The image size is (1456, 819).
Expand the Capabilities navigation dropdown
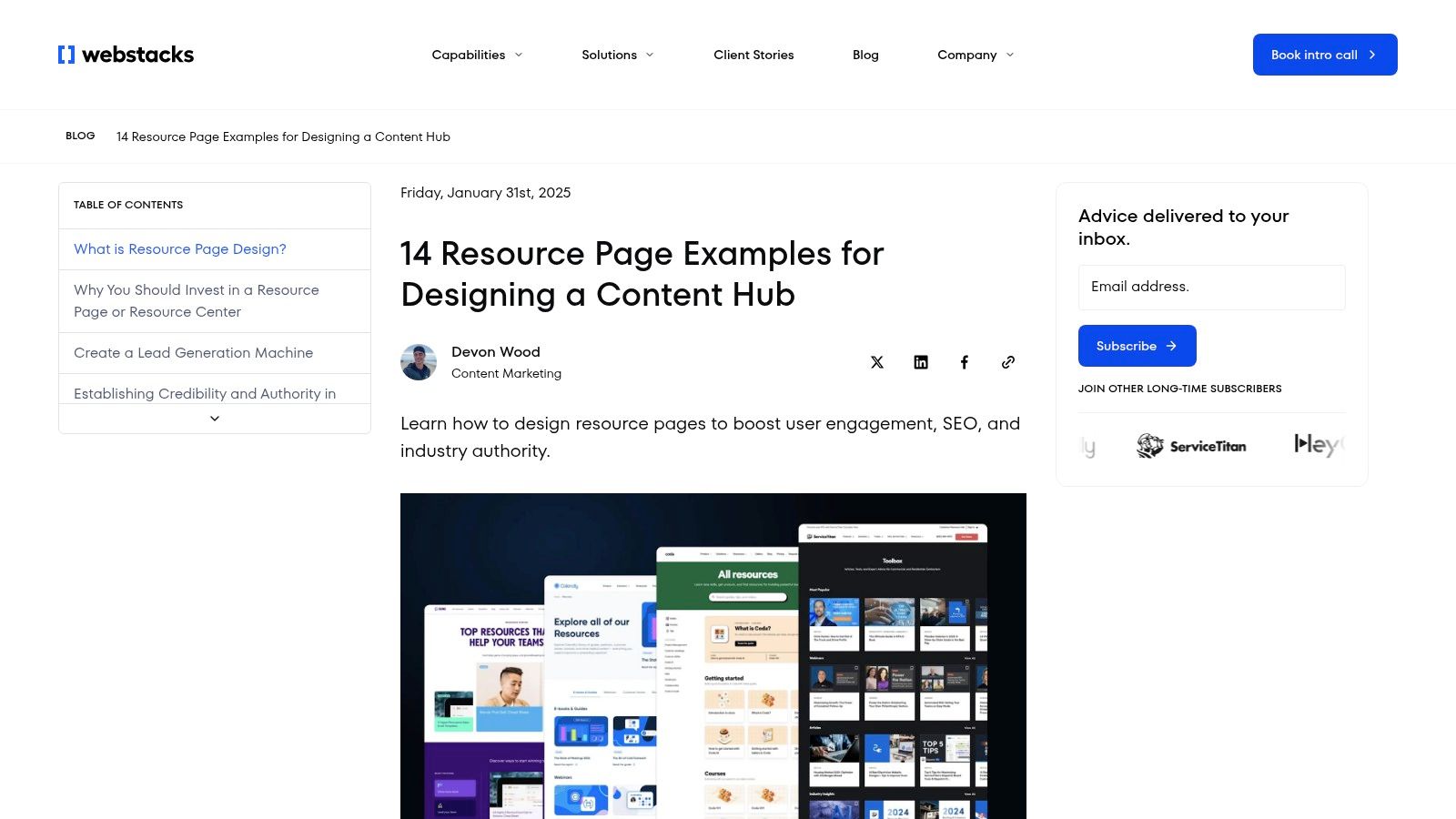(x=476, y=55)
